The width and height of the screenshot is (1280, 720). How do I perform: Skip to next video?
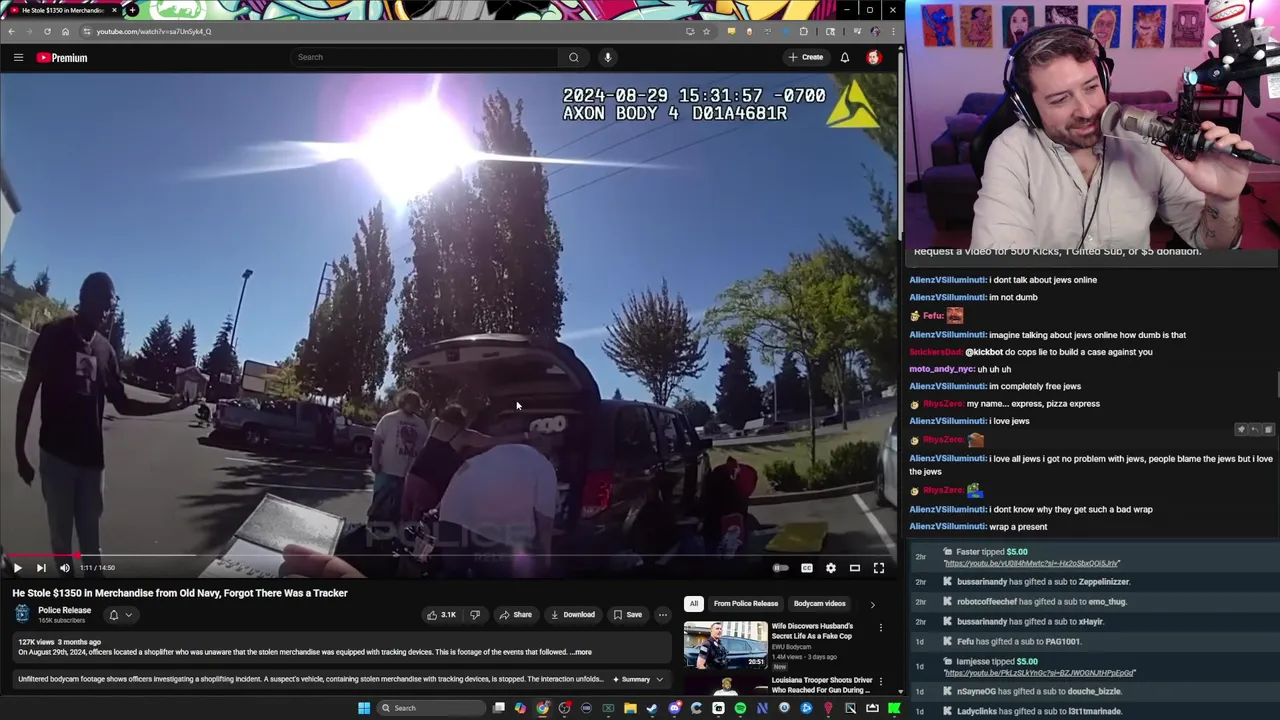41,568
